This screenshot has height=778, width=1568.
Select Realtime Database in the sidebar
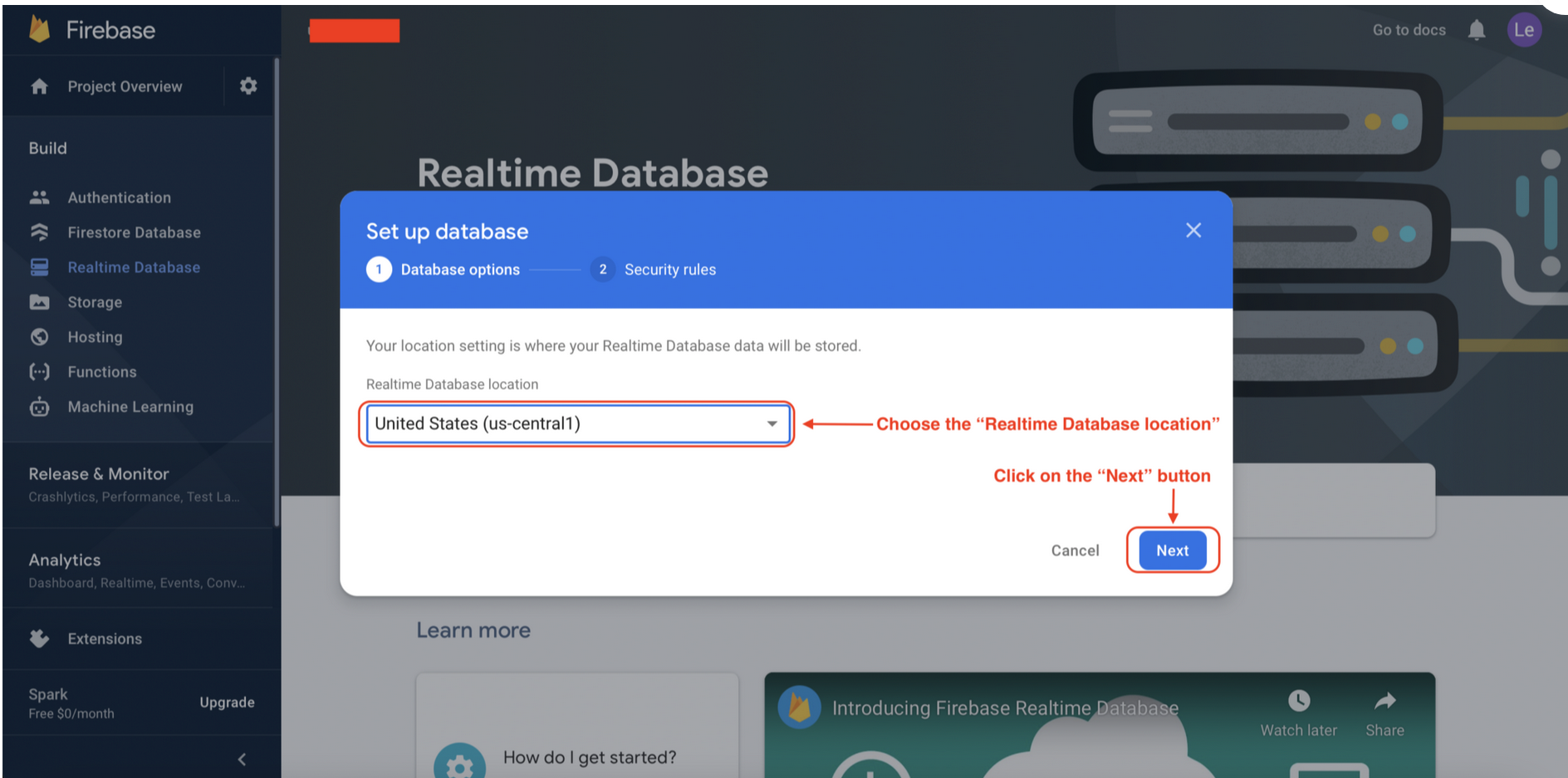pyautogui.click(x=134, y=267)
